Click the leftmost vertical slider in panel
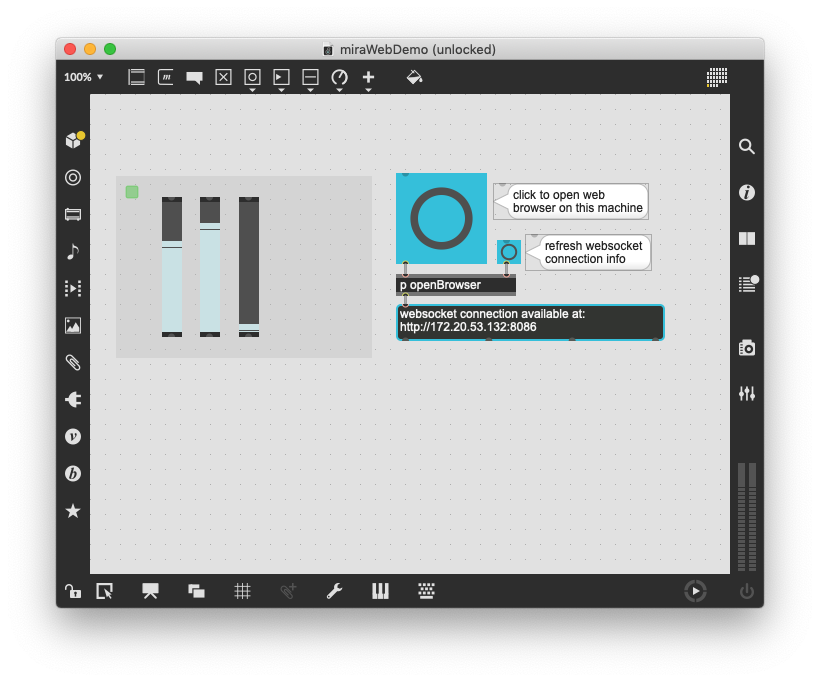 pyautogui.click(x=172, y=267)
